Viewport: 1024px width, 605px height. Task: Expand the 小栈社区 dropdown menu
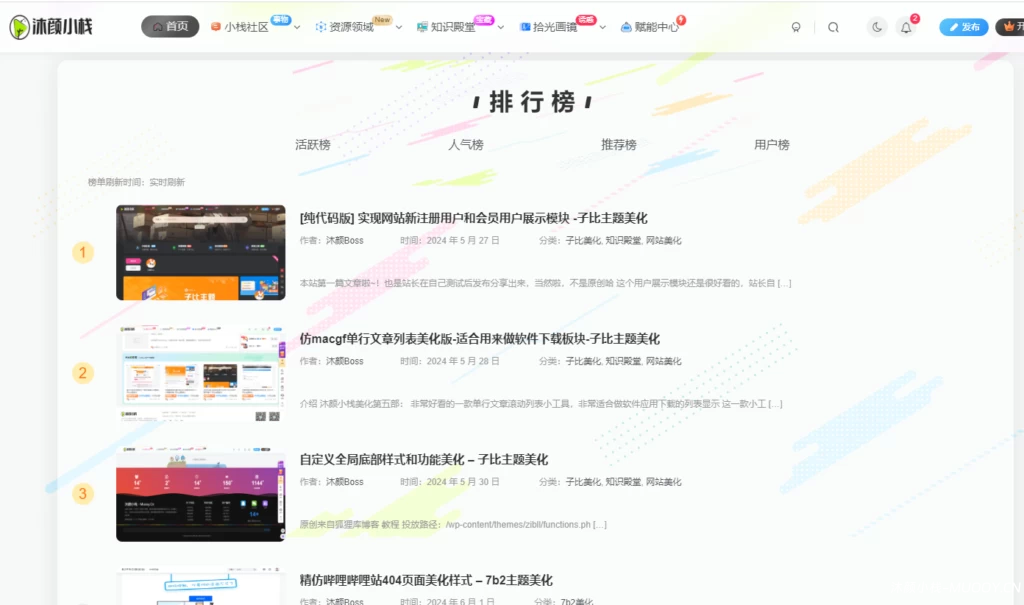(x=296, y=27)
